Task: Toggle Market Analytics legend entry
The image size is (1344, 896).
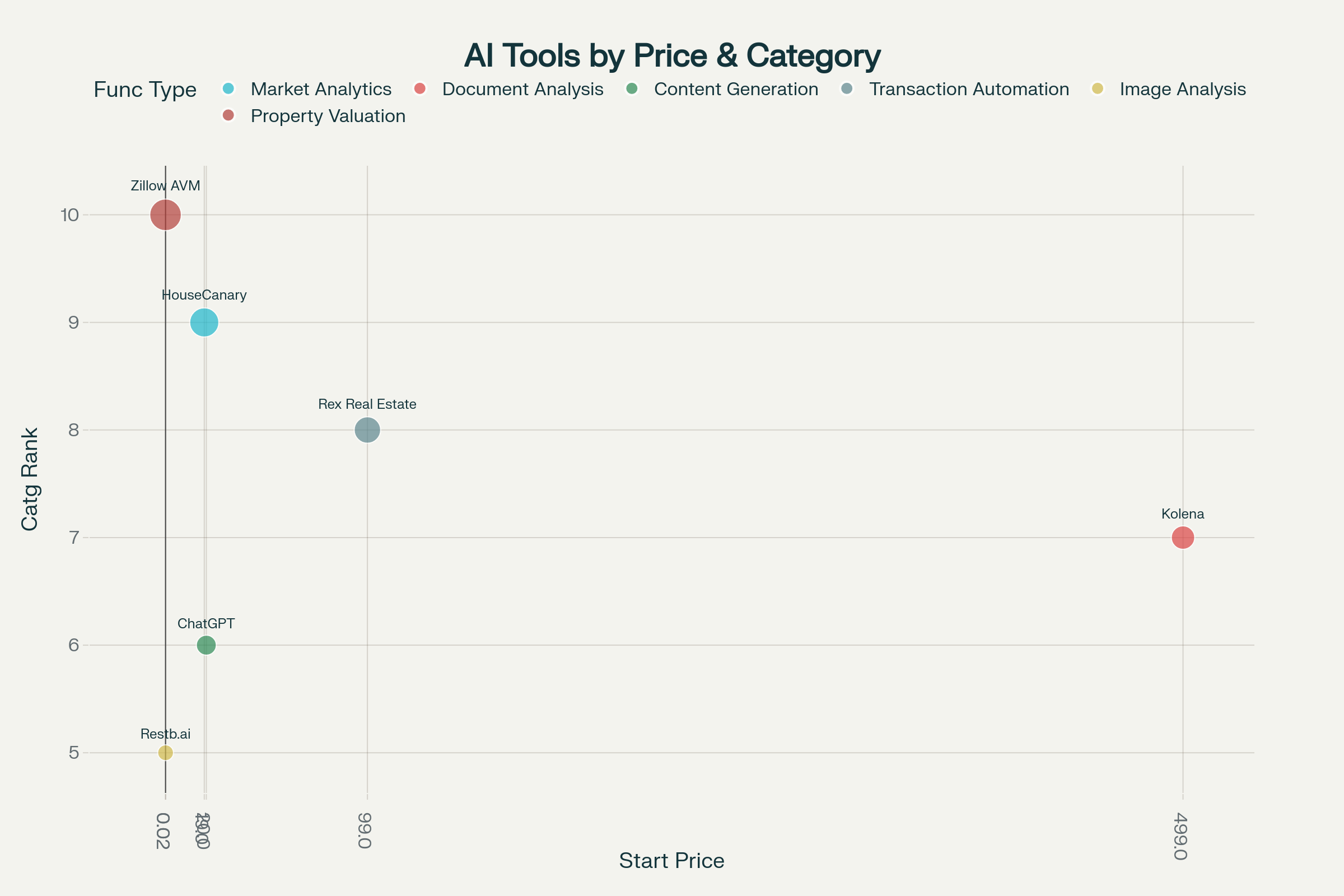Action: pyautogui.click(x=307, y=89)
